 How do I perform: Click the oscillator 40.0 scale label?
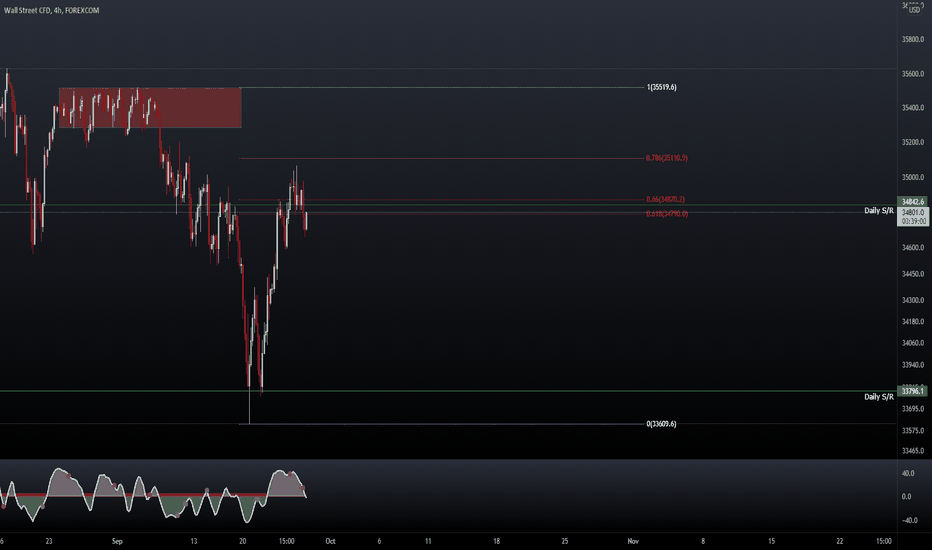coord(908,474)
